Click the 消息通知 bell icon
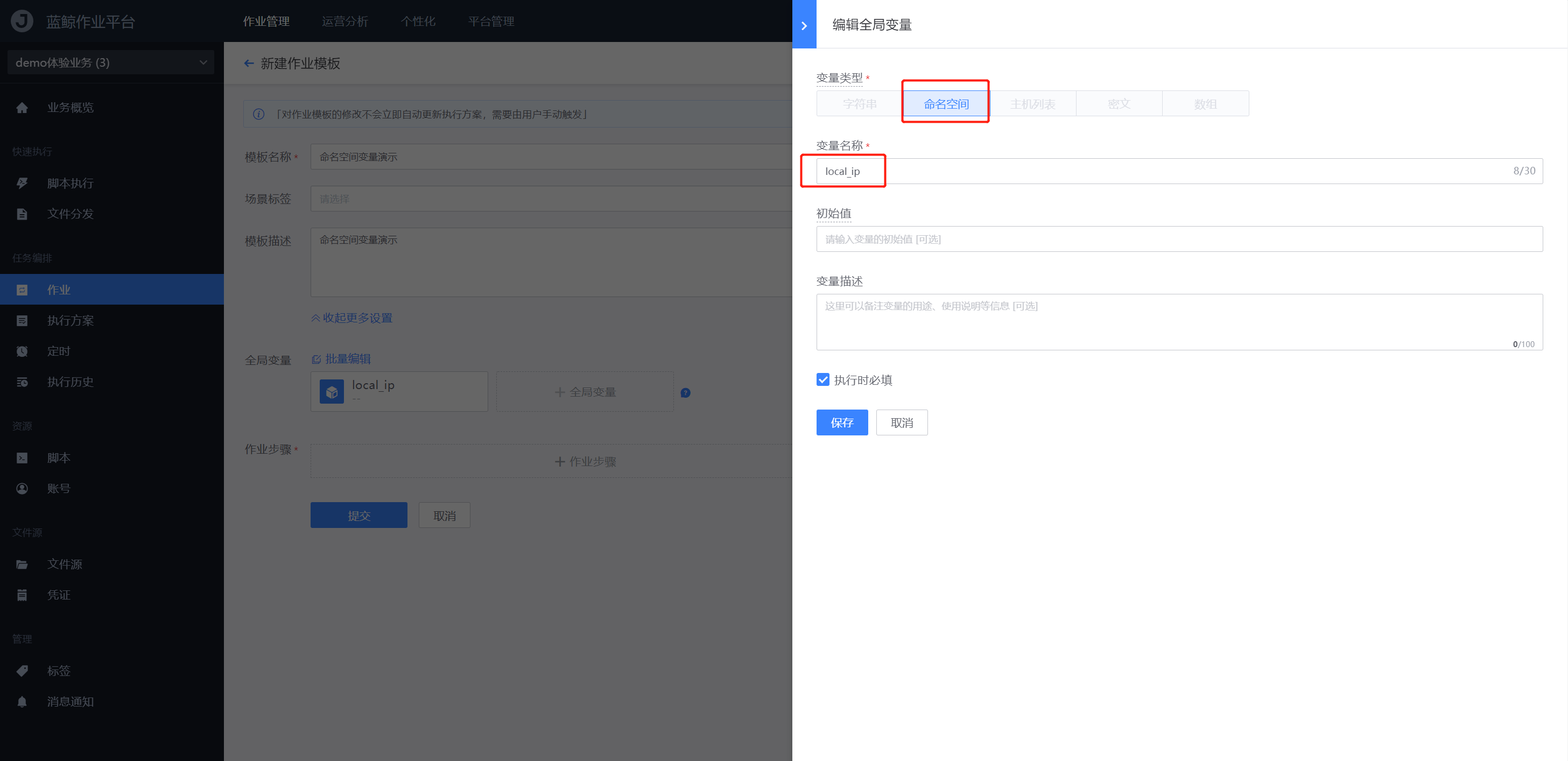 22,701
